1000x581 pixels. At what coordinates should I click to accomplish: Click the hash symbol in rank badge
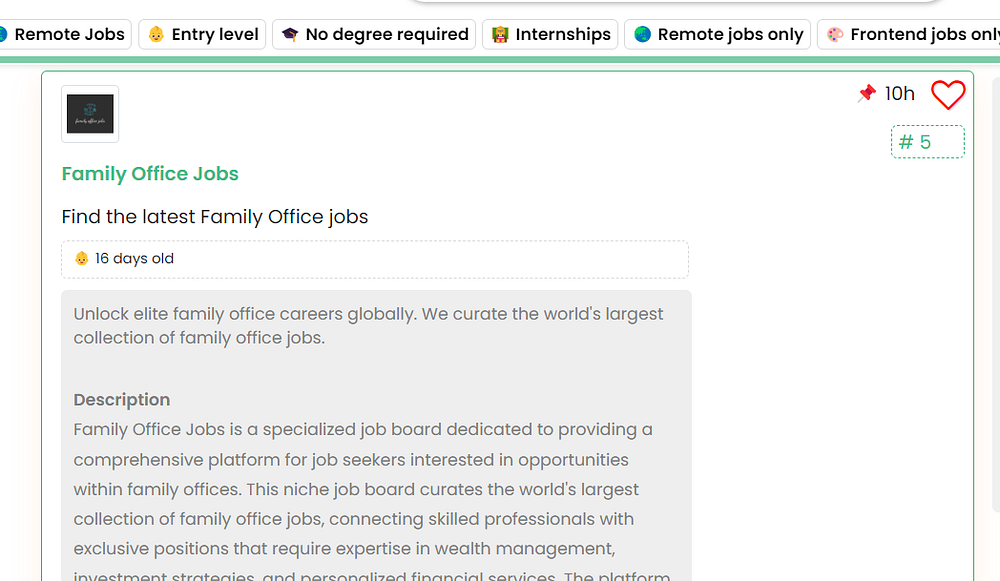(906, 142)
